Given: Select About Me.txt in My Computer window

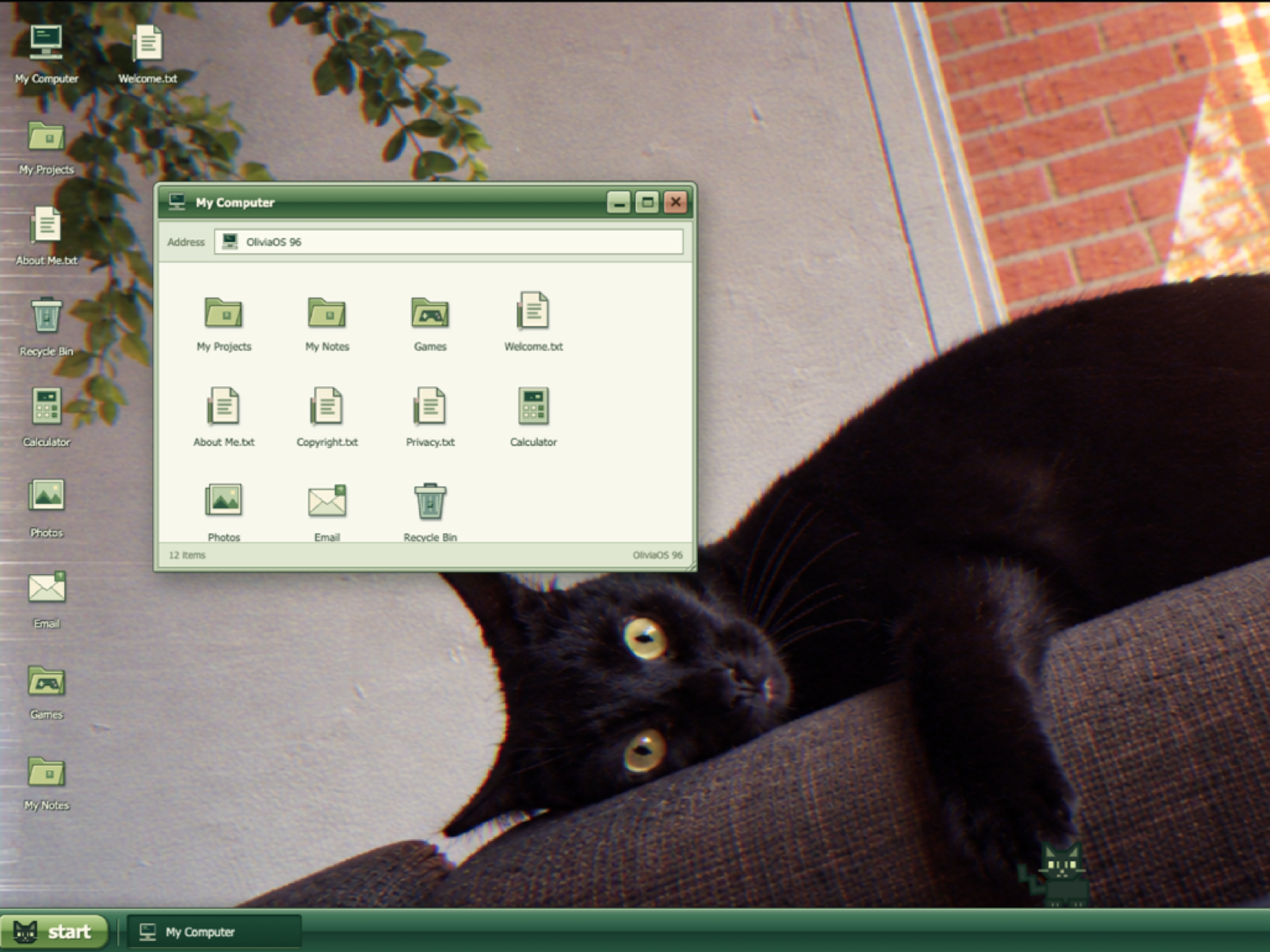Looking at the screenshot, I should [x=224, y=417].
